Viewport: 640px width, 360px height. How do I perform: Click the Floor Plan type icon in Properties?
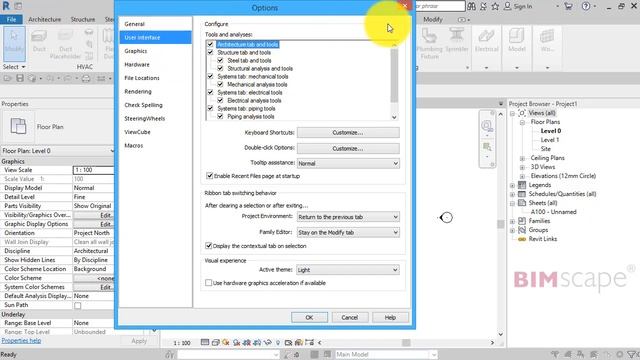click(18, 126)
